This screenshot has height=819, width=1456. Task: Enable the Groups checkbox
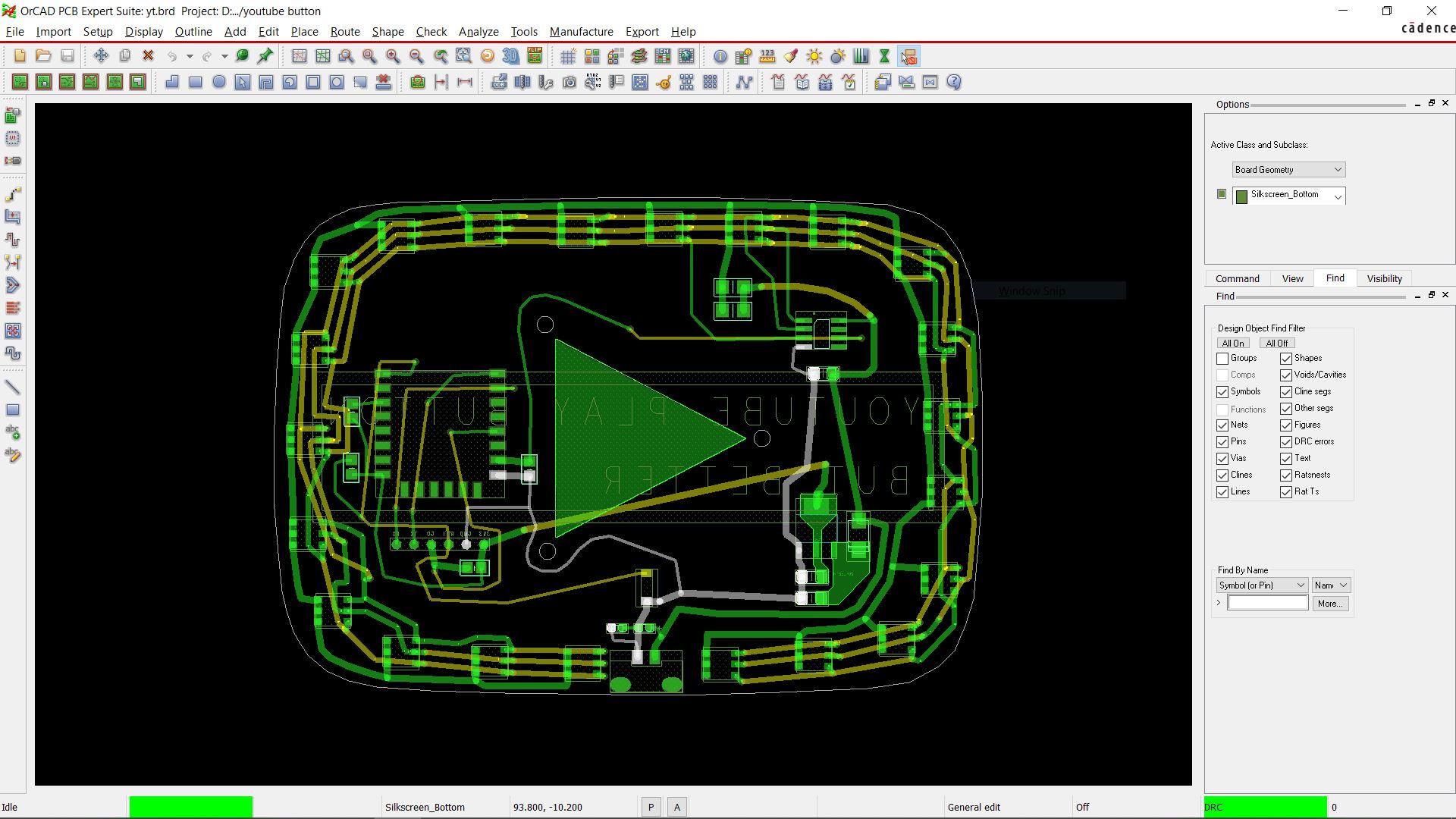coord(1222,359)
